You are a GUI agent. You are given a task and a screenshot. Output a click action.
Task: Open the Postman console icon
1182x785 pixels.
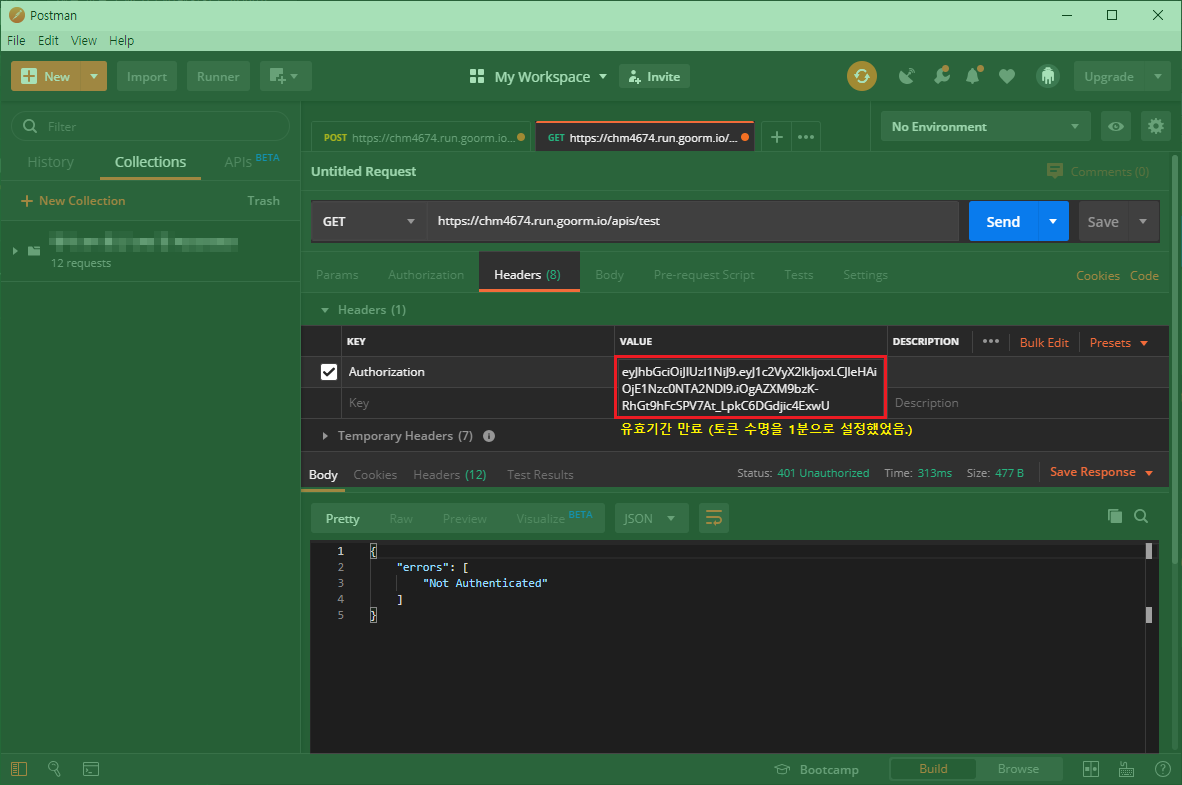click(91, 769)
